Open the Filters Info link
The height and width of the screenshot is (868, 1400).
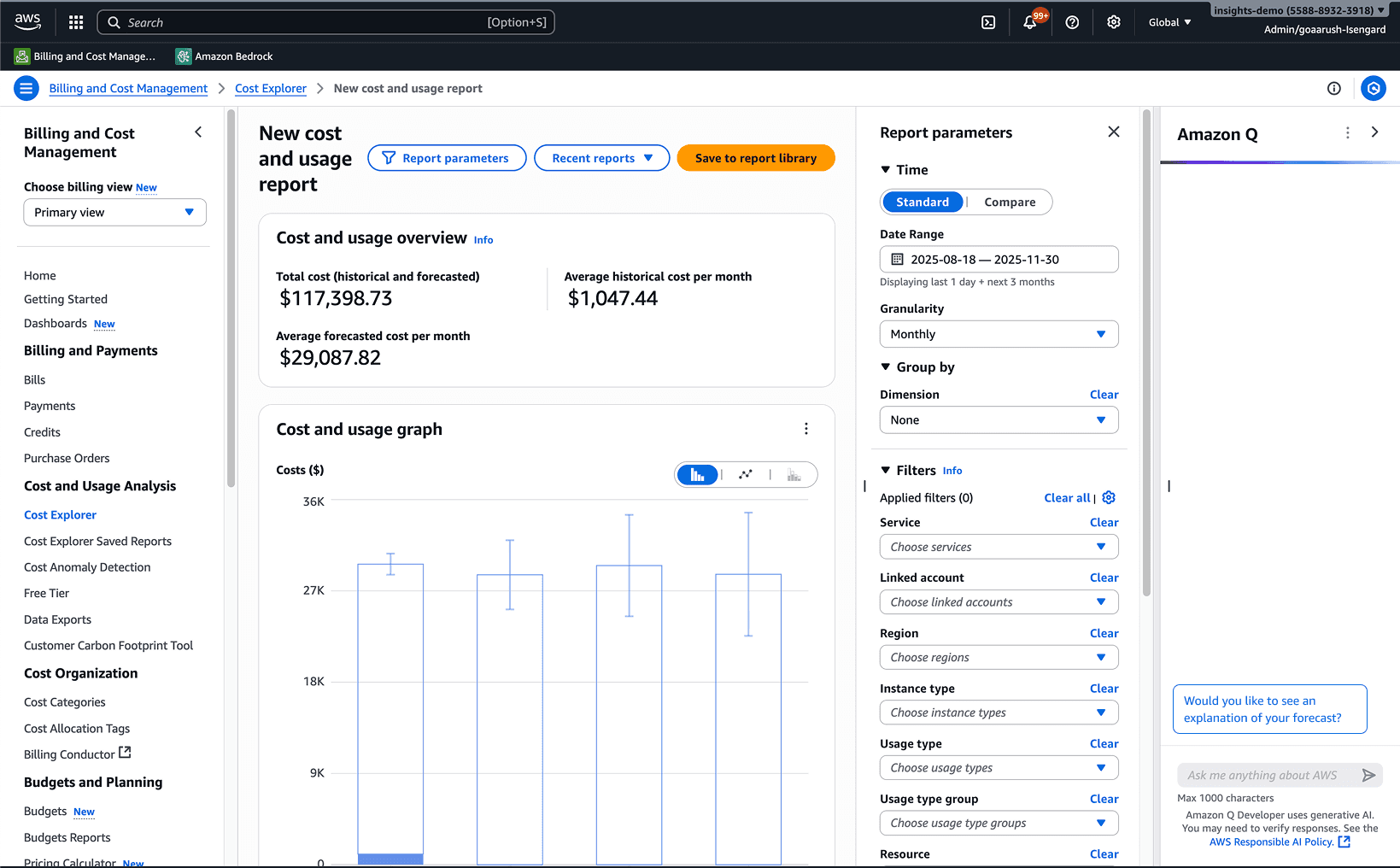tap(952, 471)
